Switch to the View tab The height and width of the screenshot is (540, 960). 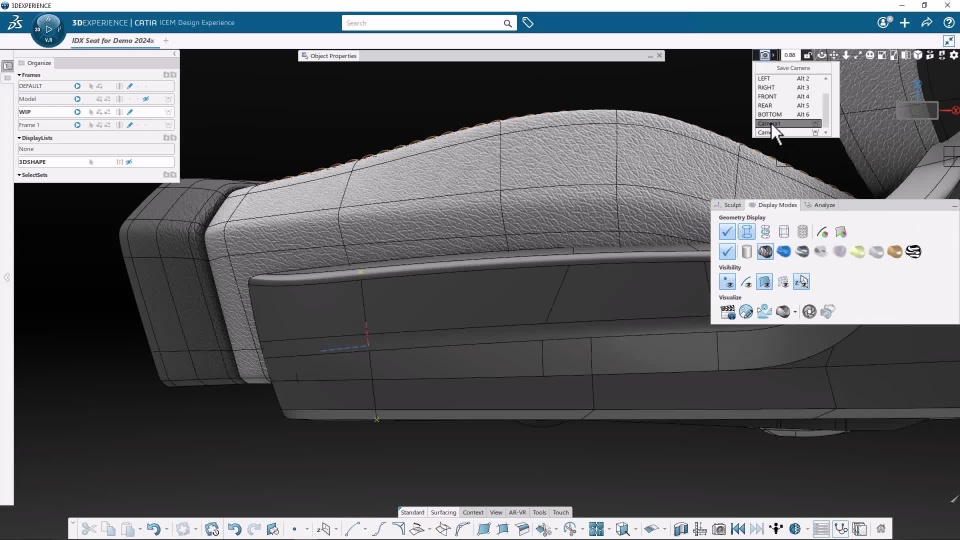[496, 512]
